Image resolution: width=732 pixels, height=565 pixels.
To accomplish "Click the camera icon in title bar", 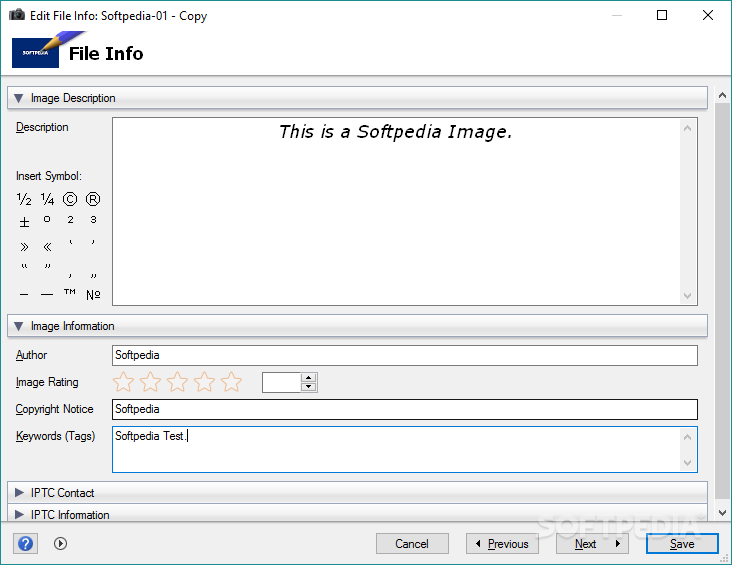I will (17, 14).
